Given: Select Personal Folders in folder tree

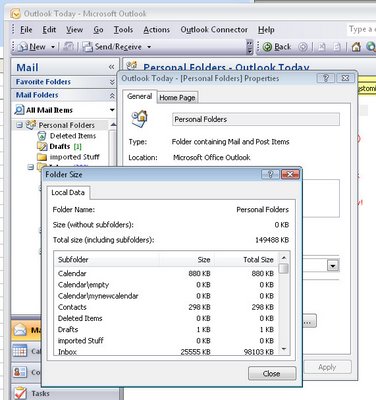Looking at the screenshot, I should (x=66, y=125).
